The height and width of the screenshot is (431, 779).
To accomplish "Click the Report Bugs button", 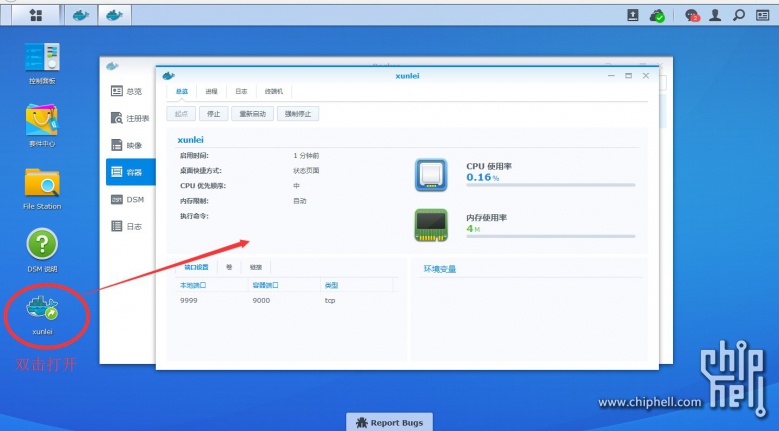I will point(390,423).
